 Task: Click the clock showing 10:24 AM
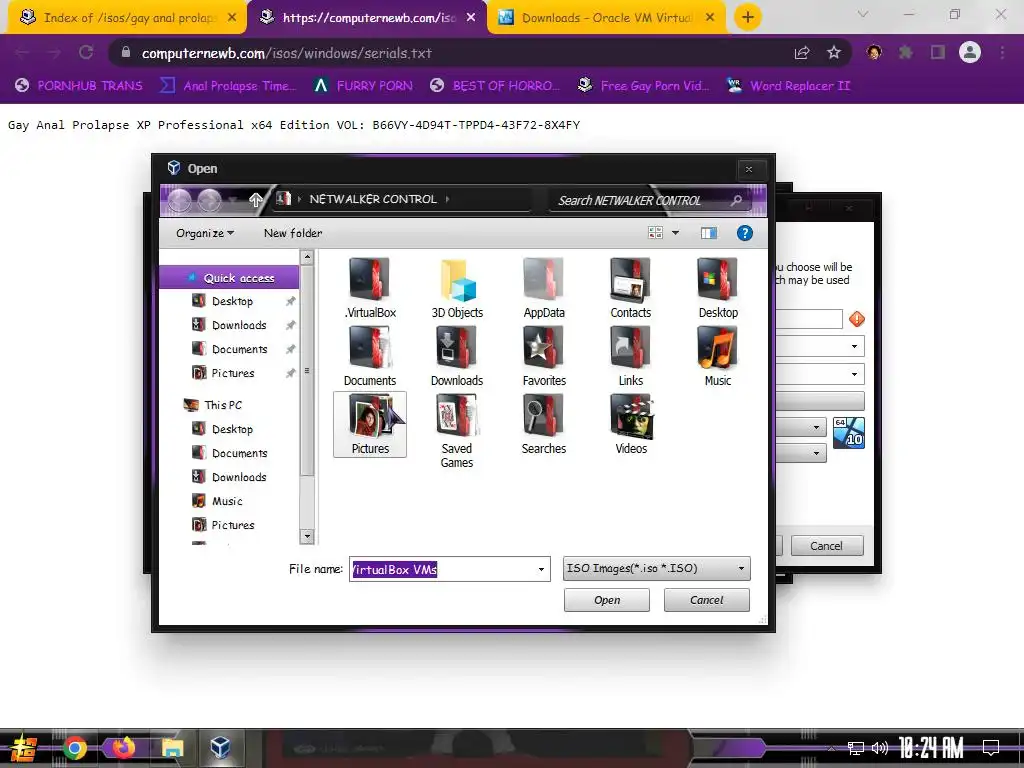pyautogui.click(x=931, y=748)
